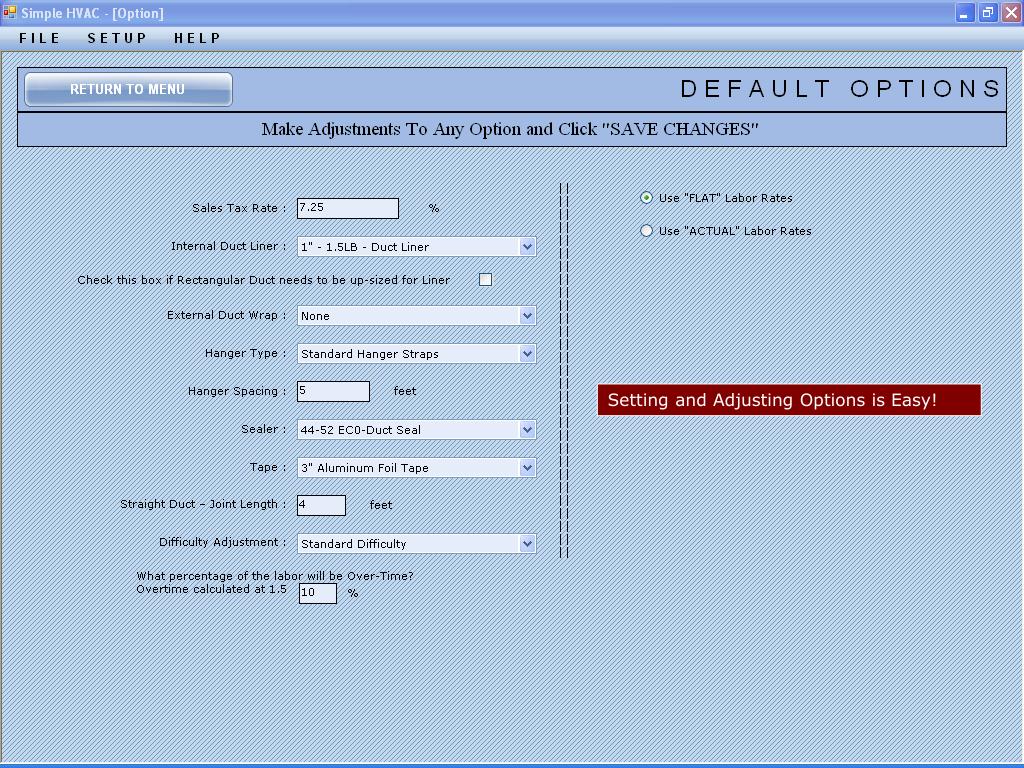Click the Sales Tax Rate input field
Viewport: 1024px width, 768px height.
(x=347, y=208)
